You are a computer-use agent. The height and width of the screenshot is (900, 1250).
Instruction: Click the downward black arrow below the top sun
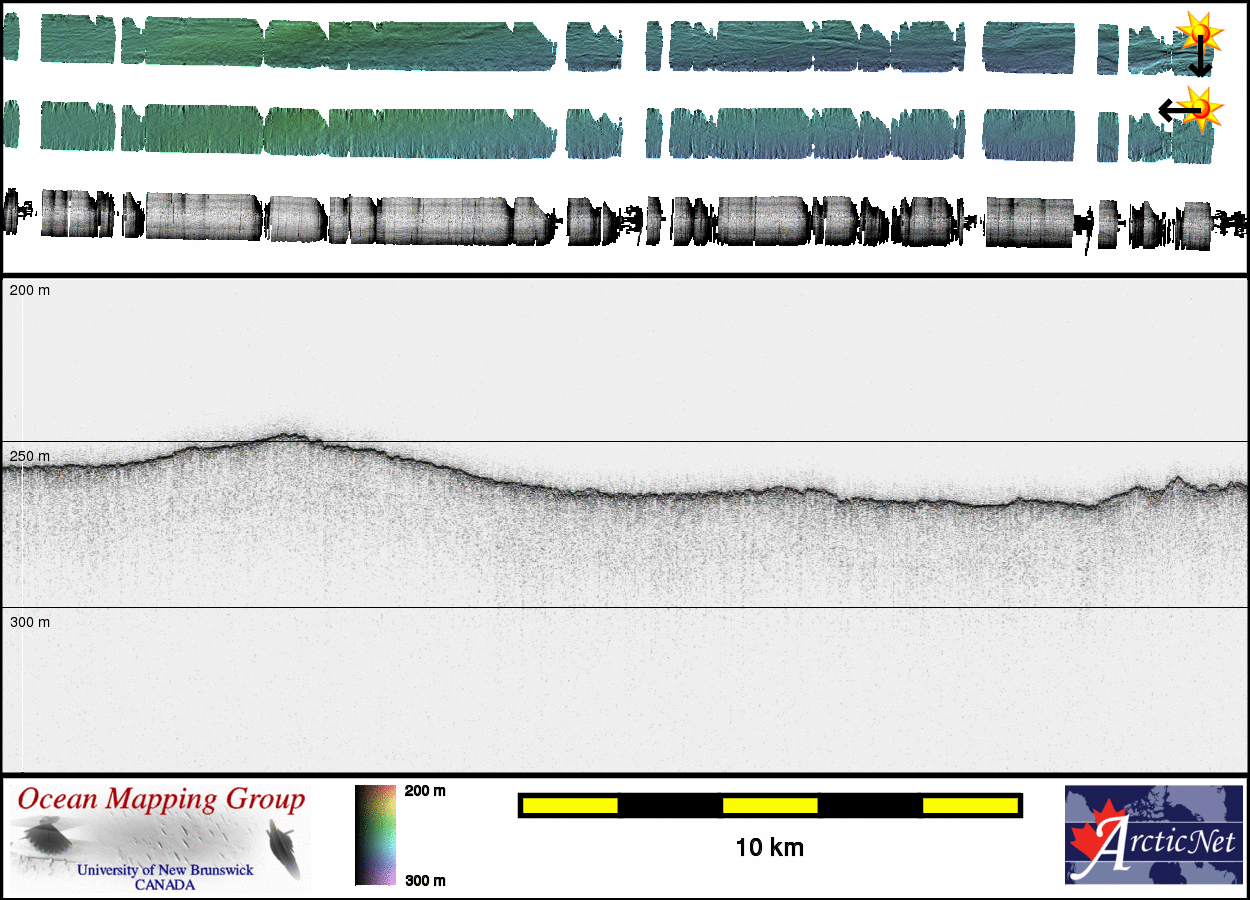(1199, 62)
